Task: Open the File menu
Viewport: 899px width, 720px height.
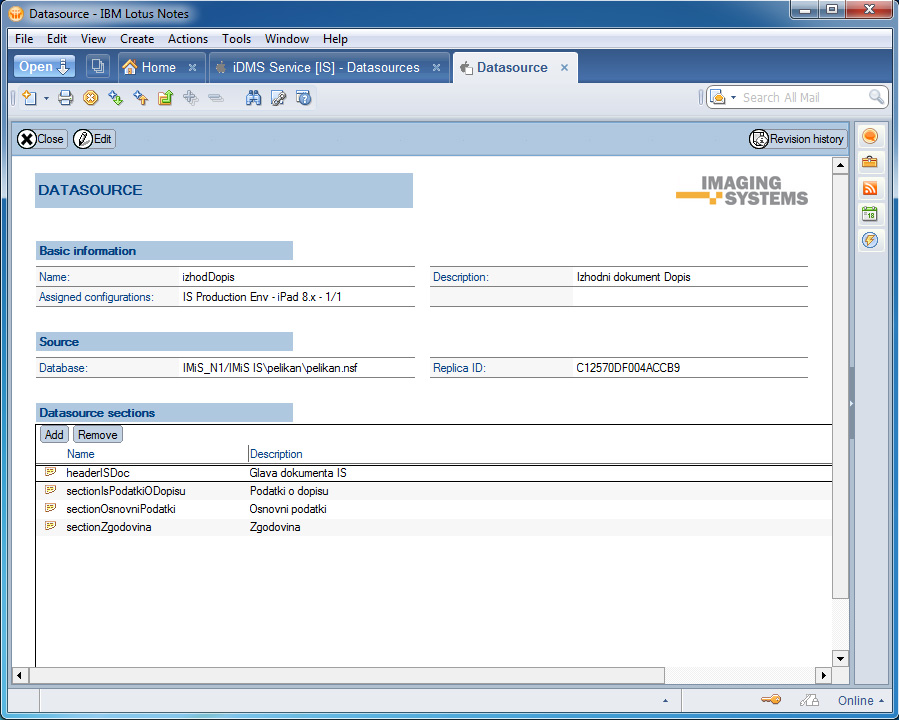Action: pyautogui.click(x=24, y=39)
